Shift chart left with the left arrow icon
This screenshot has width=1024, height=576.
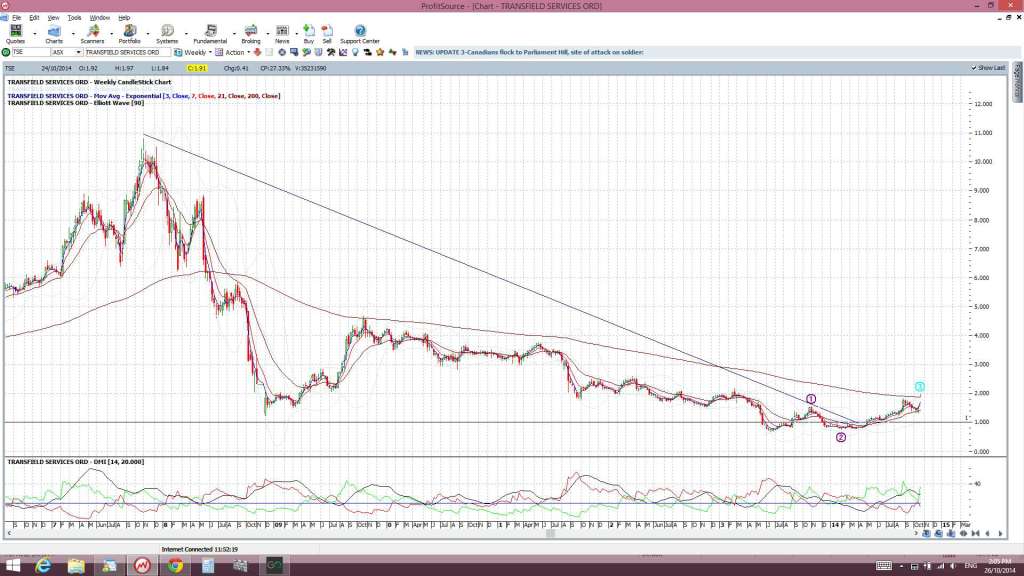coord(987,534)
